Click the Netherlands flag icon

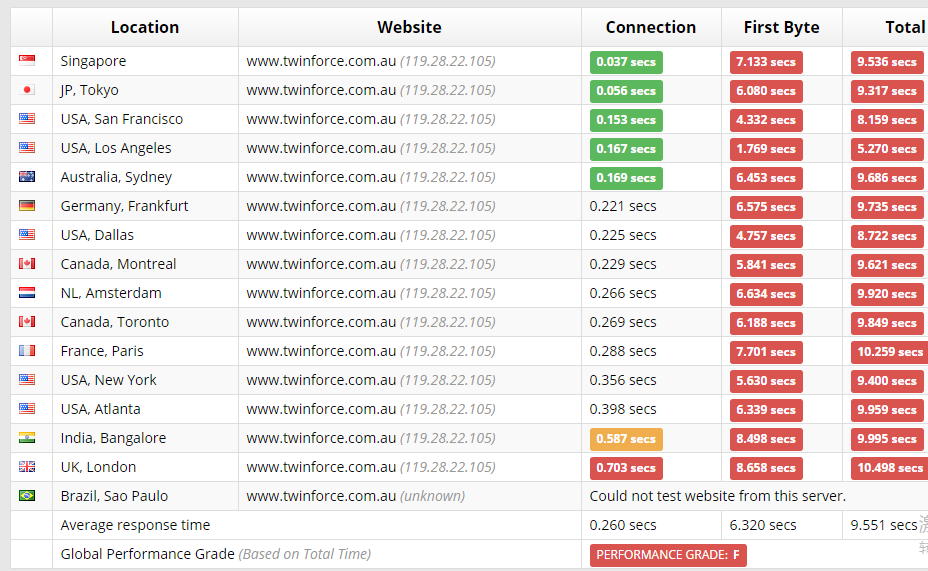click(x=27, y=292)
